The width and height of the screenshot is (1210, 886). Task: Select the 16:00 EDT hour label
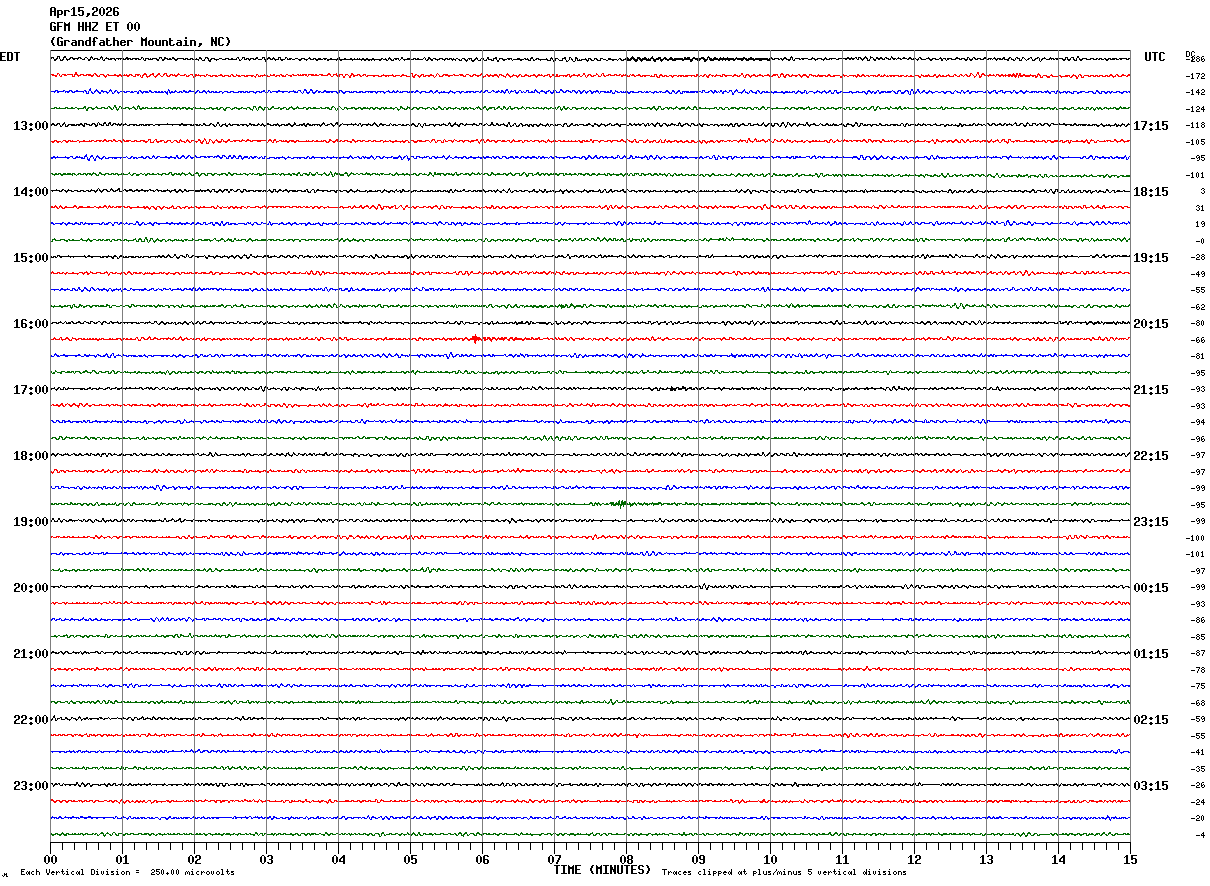tap(30, 324)
